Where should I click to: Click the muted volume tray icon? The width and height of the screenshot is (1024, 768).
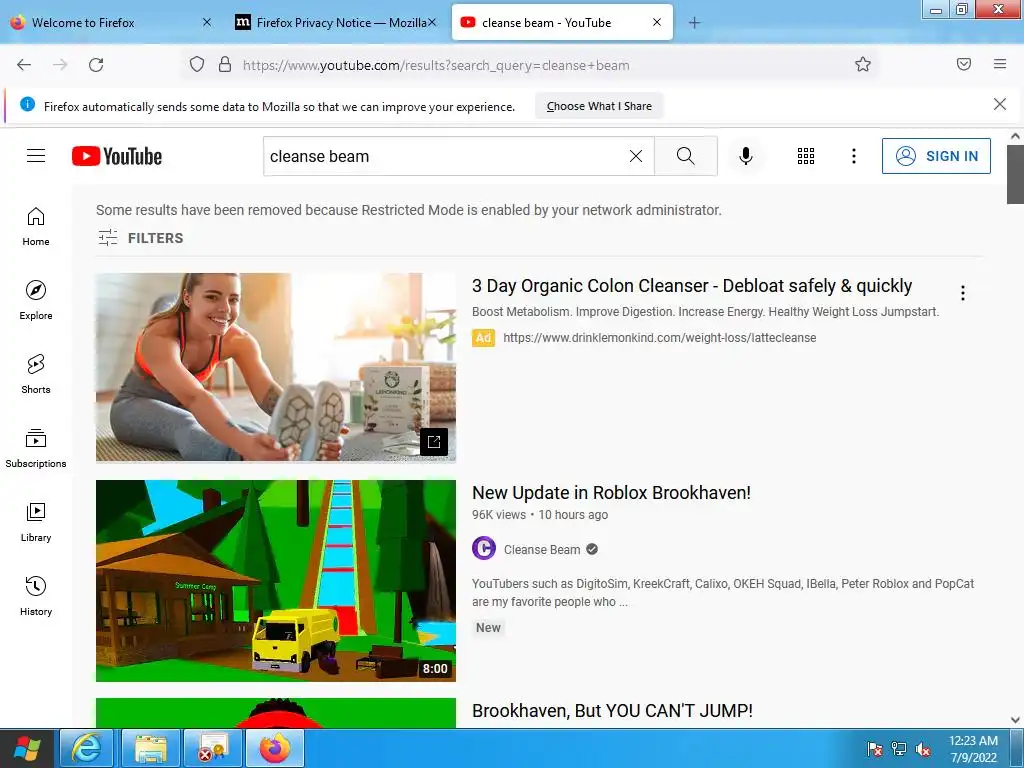(x=923, y=750)
